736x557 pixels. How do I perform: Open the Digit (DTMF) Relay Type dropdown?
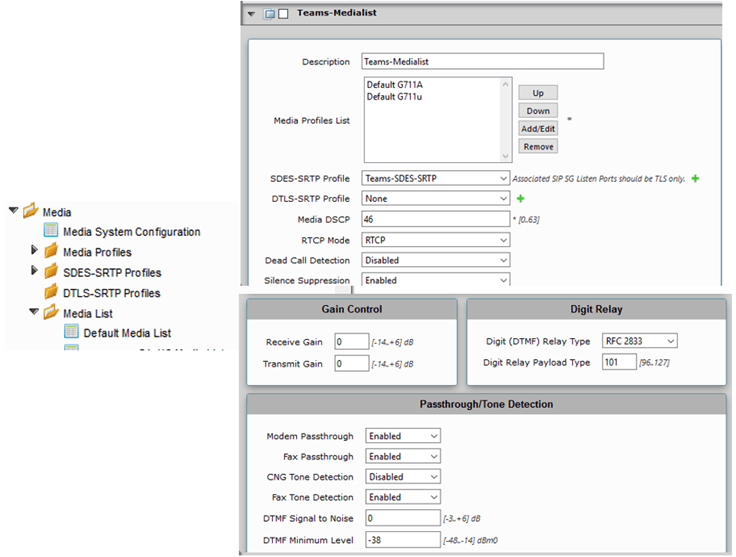tap(639, 341)
